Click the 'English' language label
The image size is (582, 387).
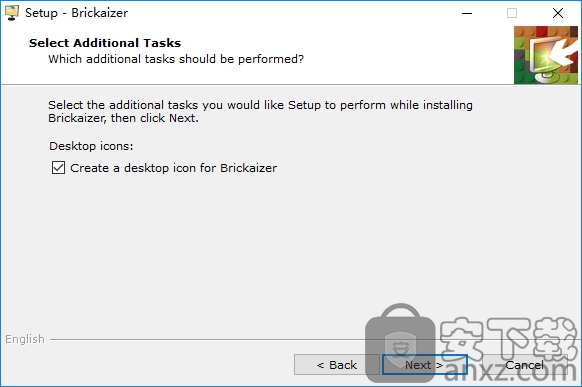coord(25,339)
